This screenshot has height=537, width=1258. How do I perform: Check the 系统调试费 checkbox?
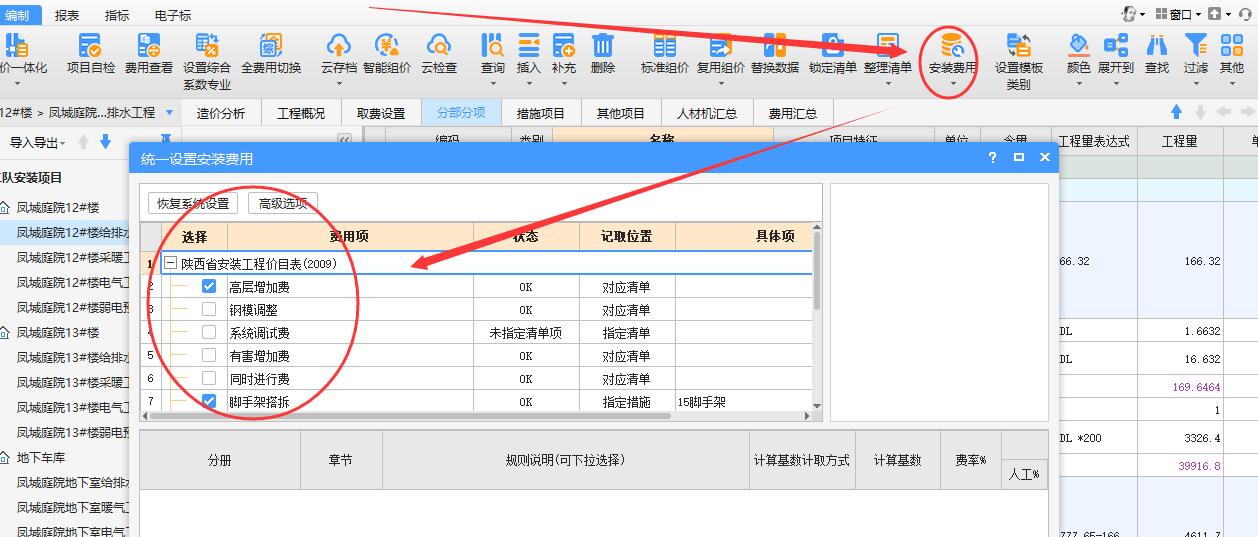click(209, 332)
